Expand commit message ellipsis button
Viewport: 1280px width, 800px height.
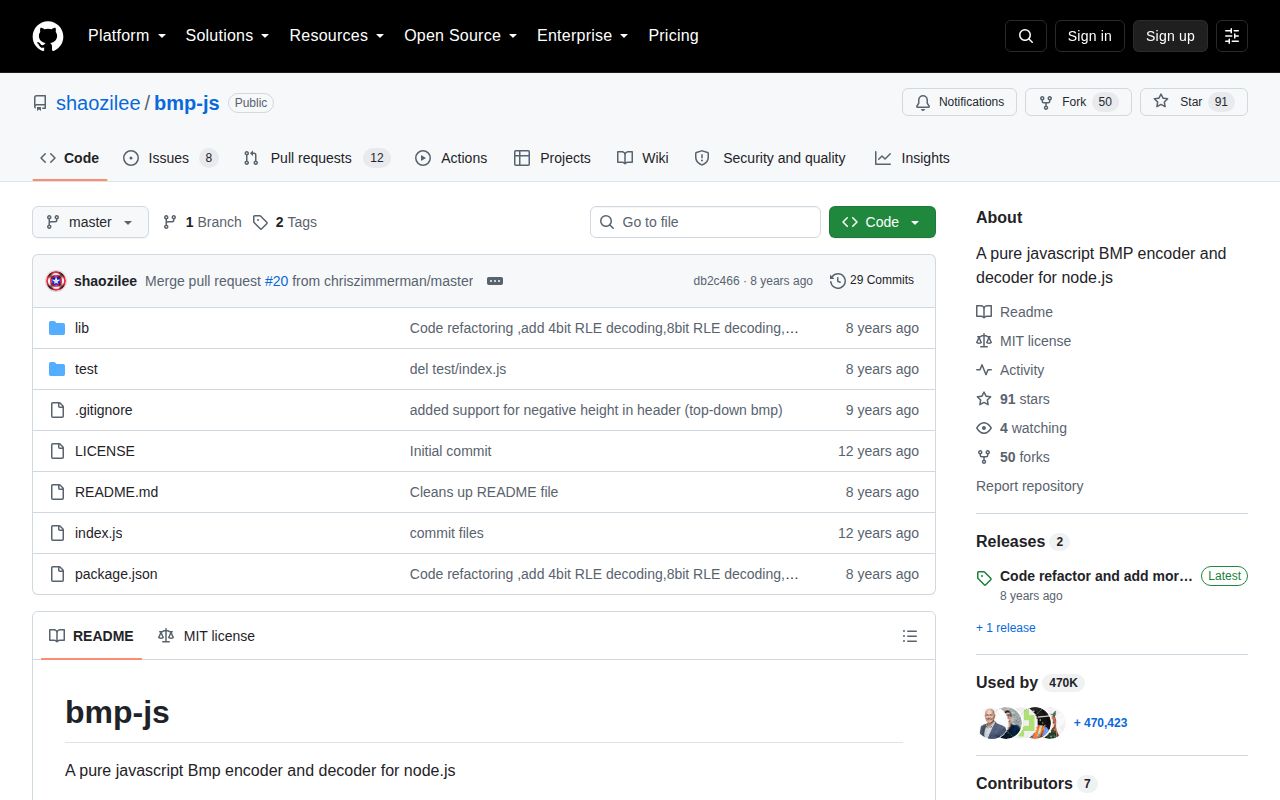(x=495, y=281)
